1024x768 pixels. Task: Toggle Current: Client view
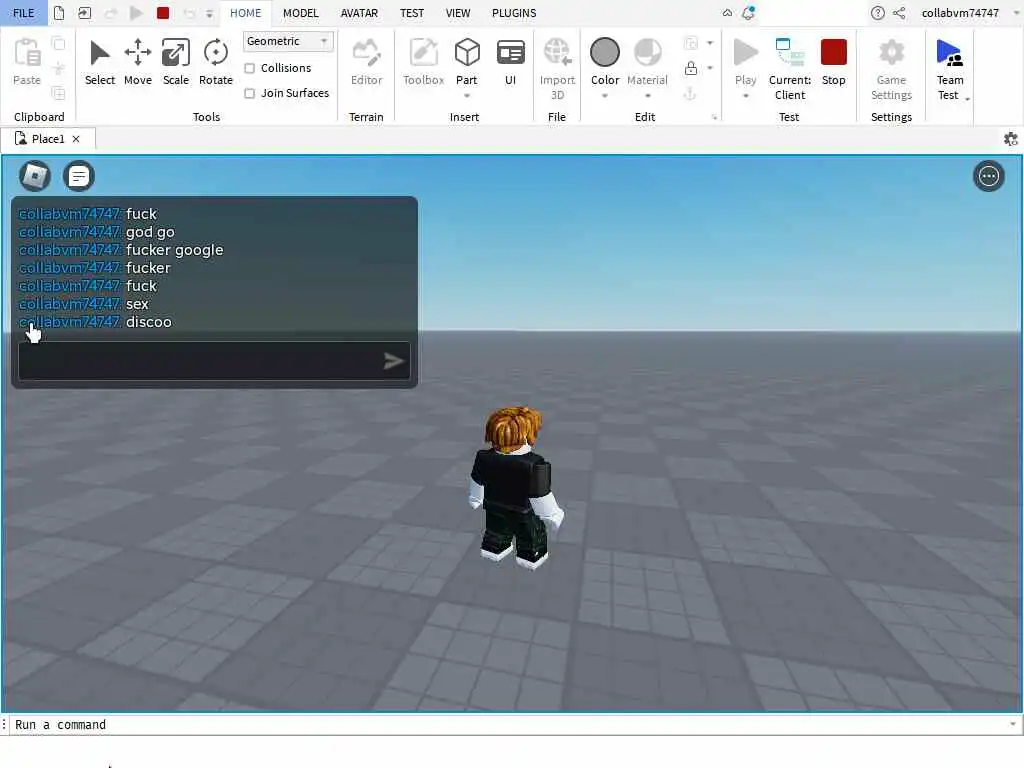click(790, 69)
